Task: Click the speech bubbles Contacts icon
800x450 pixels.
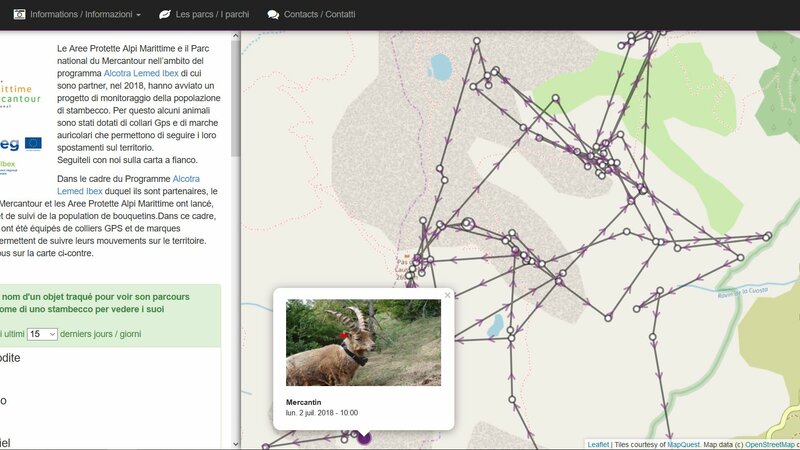Action: tap(273, 15)
